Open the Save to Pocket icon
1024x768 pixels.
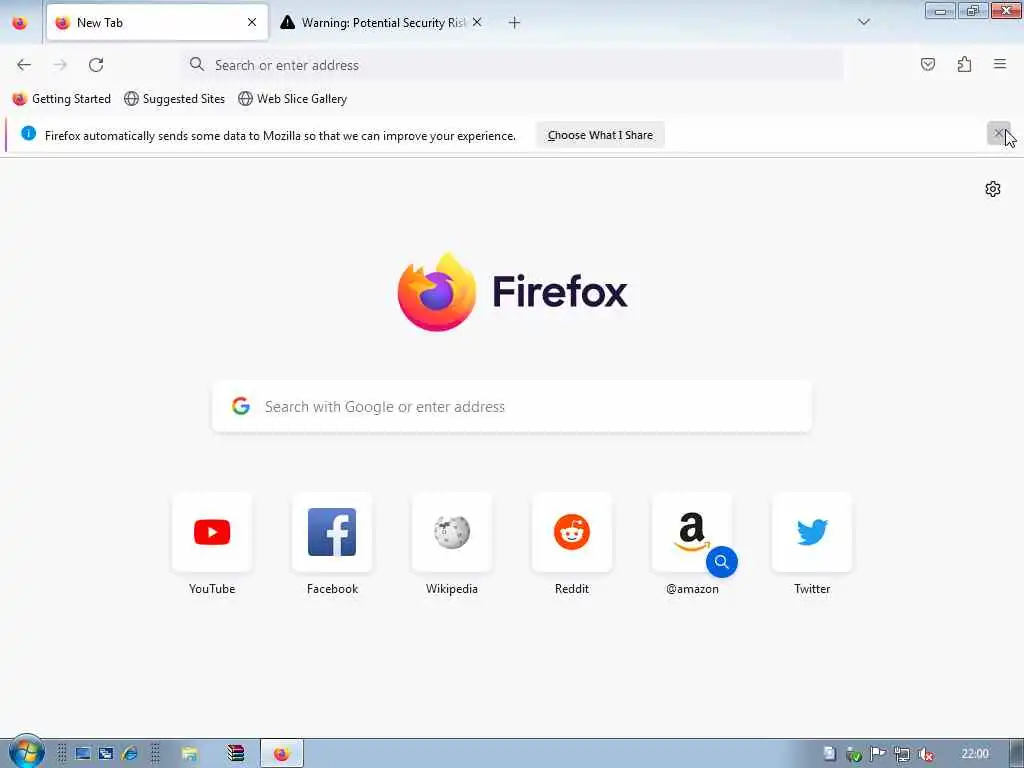pos(927,64)
